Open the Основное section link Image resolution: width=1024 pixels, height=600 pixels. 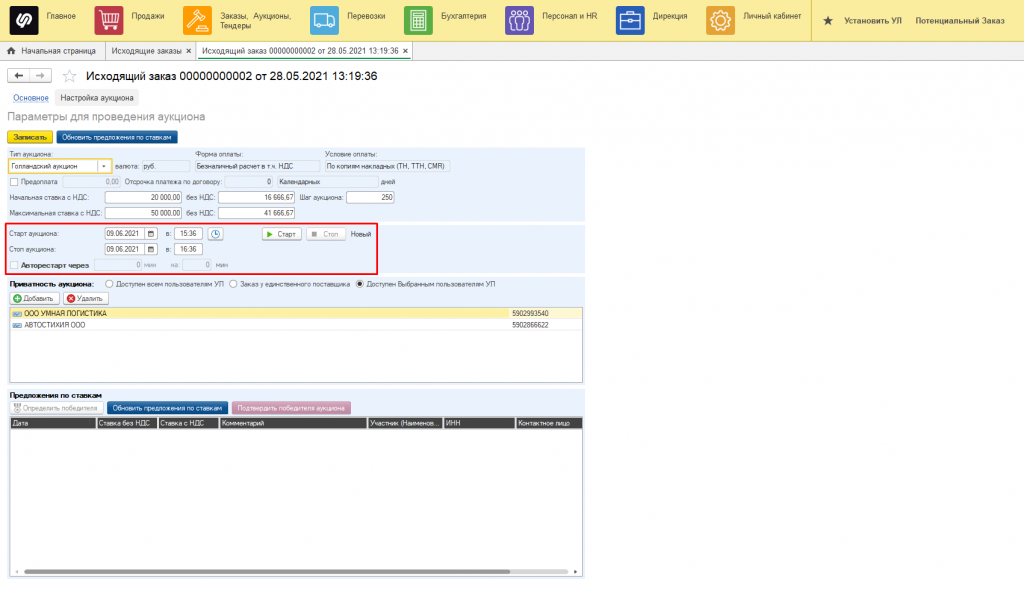click(31, 98)
